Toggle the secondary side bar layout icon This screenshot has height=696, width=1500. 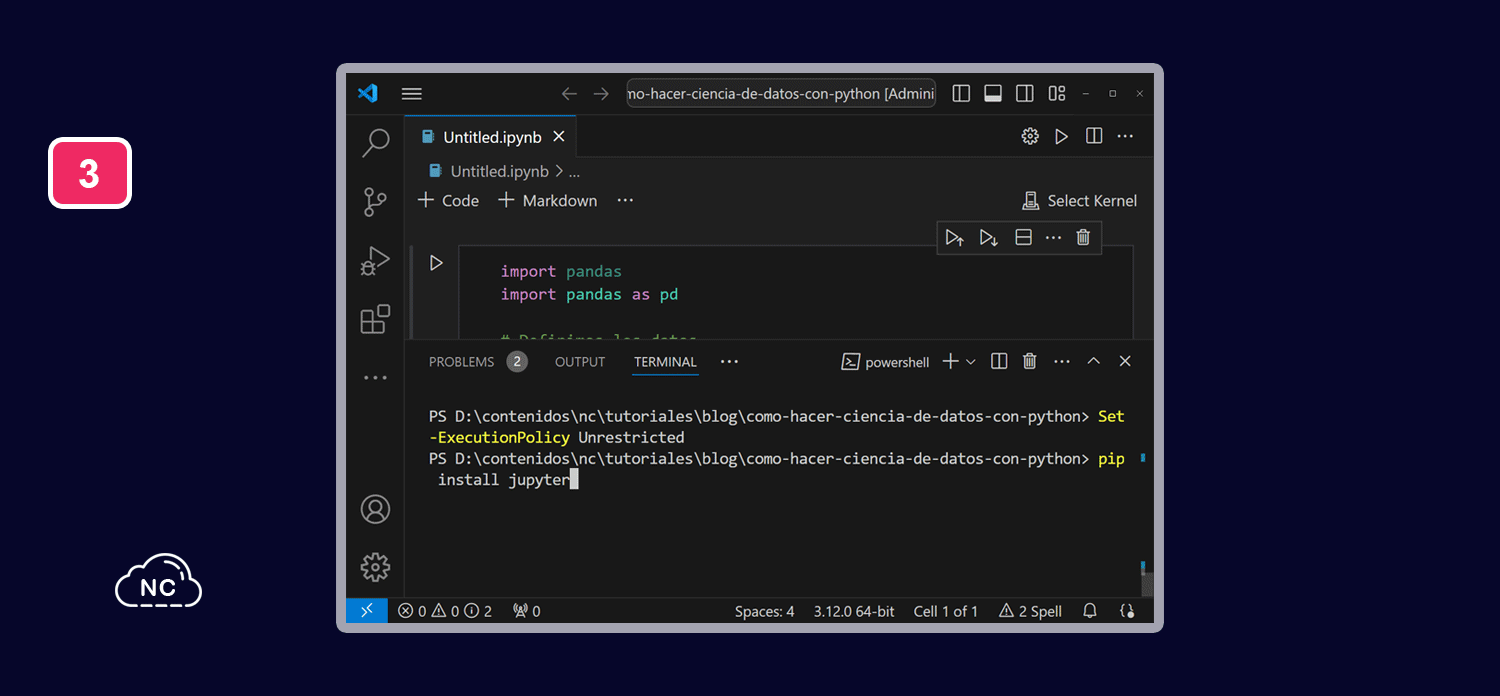coord(1025,93)
